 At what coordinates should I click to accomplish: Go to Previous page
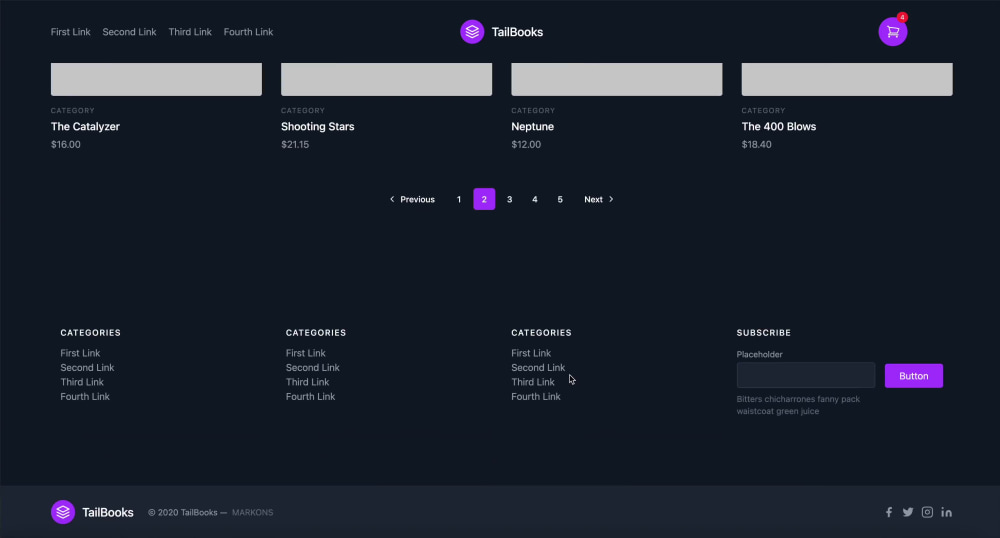tap(412, 200)
